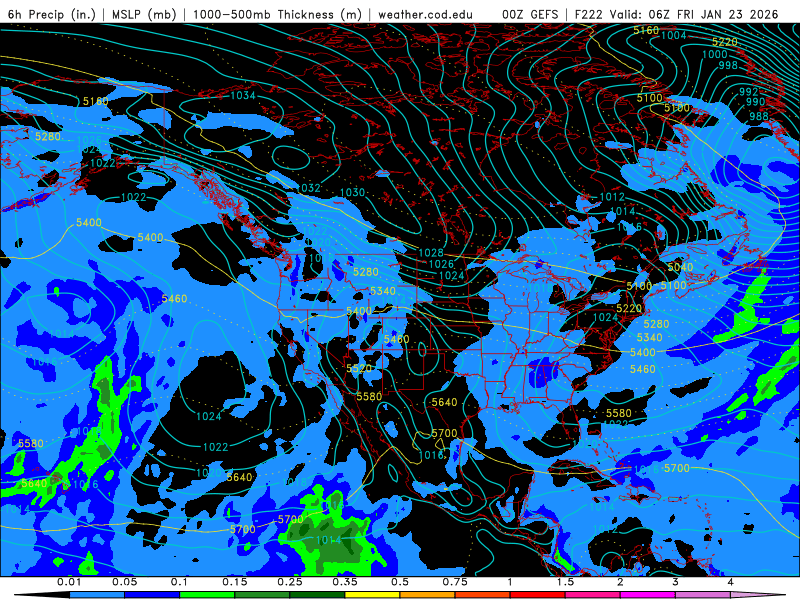Click the legend value 0.05
Viewport: 800px width, 600px height.
tap(124, 582)
